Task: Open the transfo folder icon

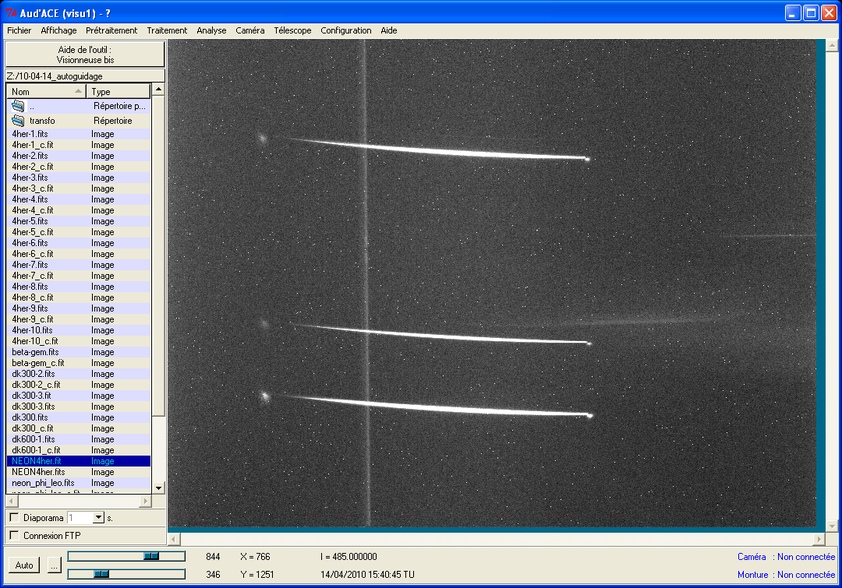Action: pos(18,120)
